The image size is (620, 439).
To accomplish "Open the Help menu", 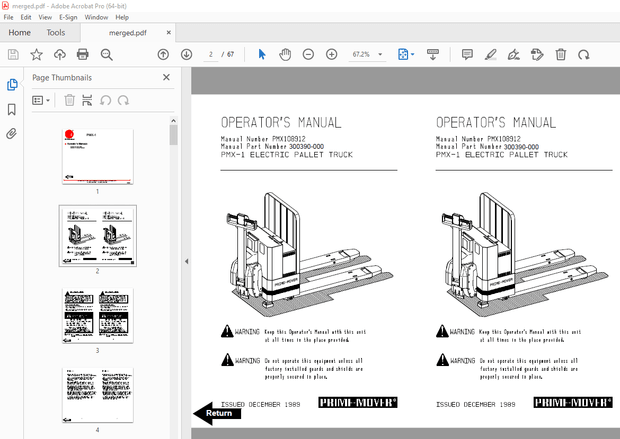I will (x=122, y=17).
